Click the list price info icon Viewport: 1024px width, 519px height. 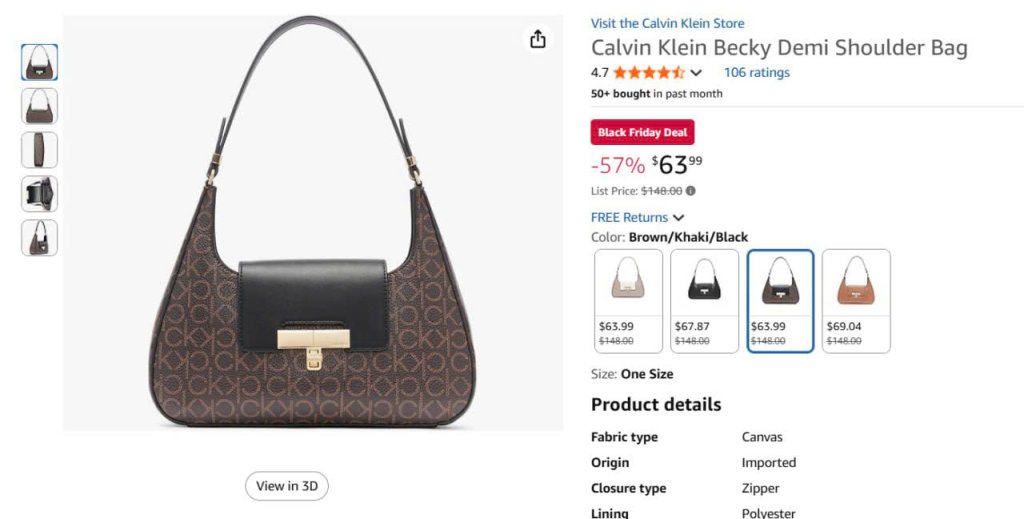coord(691,191)
